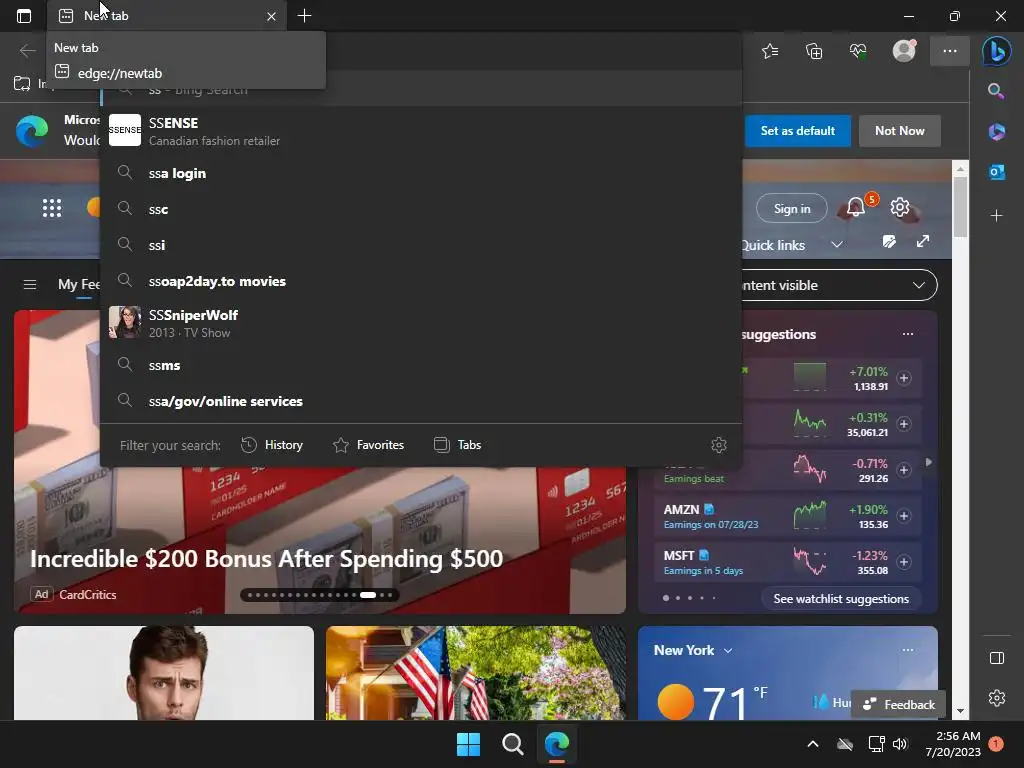Click the page's vertical scrollbar thumb
Viewport: 1024px width, 768px height.
960,206
